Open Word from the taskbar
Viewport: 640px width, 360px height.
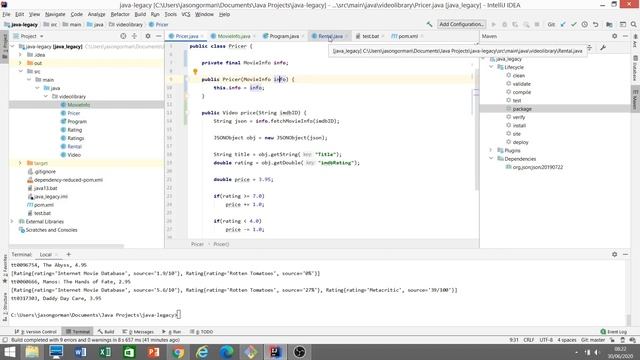(80, 352)
